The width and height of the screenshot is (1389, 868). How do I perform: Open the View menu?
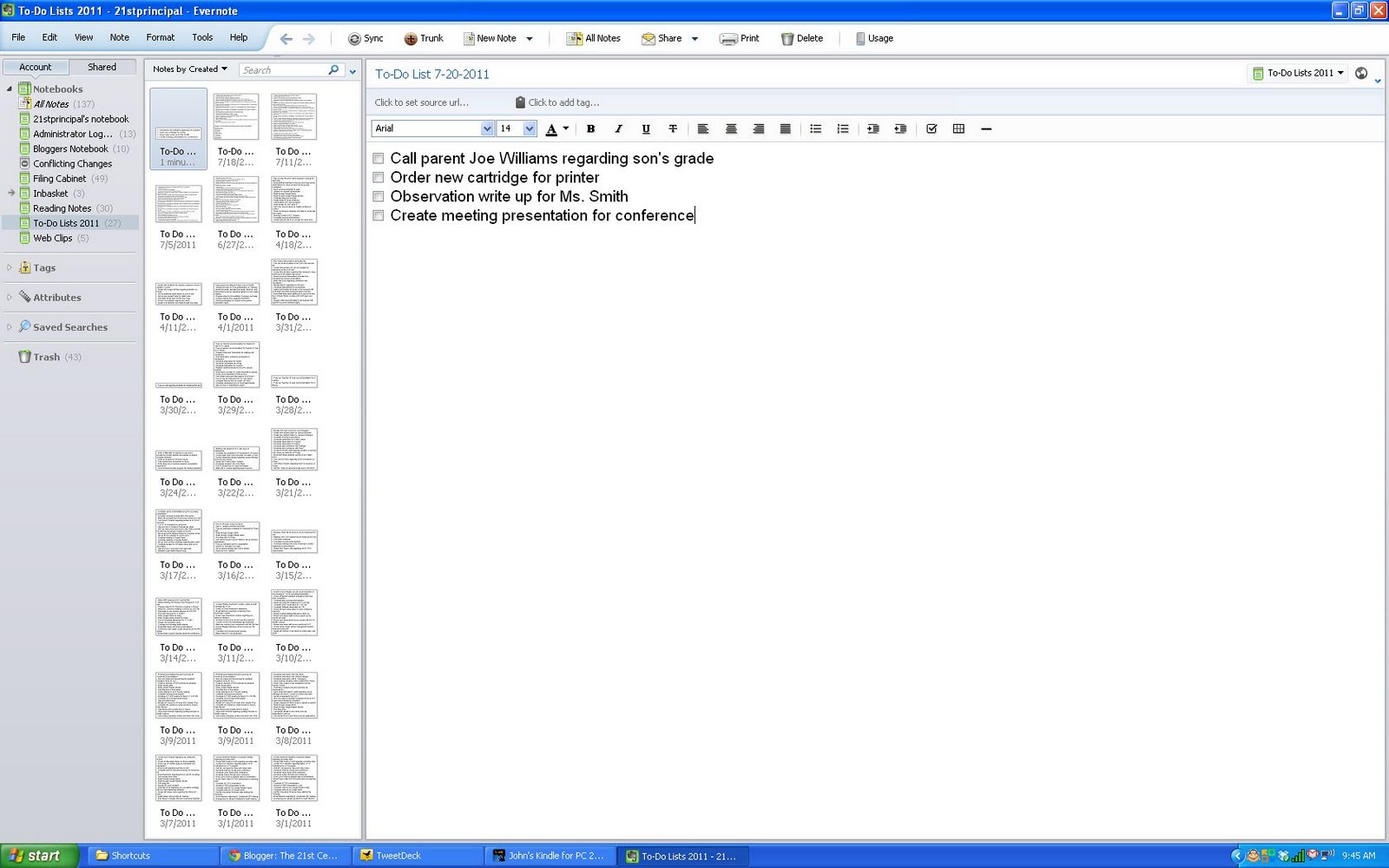coord(83,37)
